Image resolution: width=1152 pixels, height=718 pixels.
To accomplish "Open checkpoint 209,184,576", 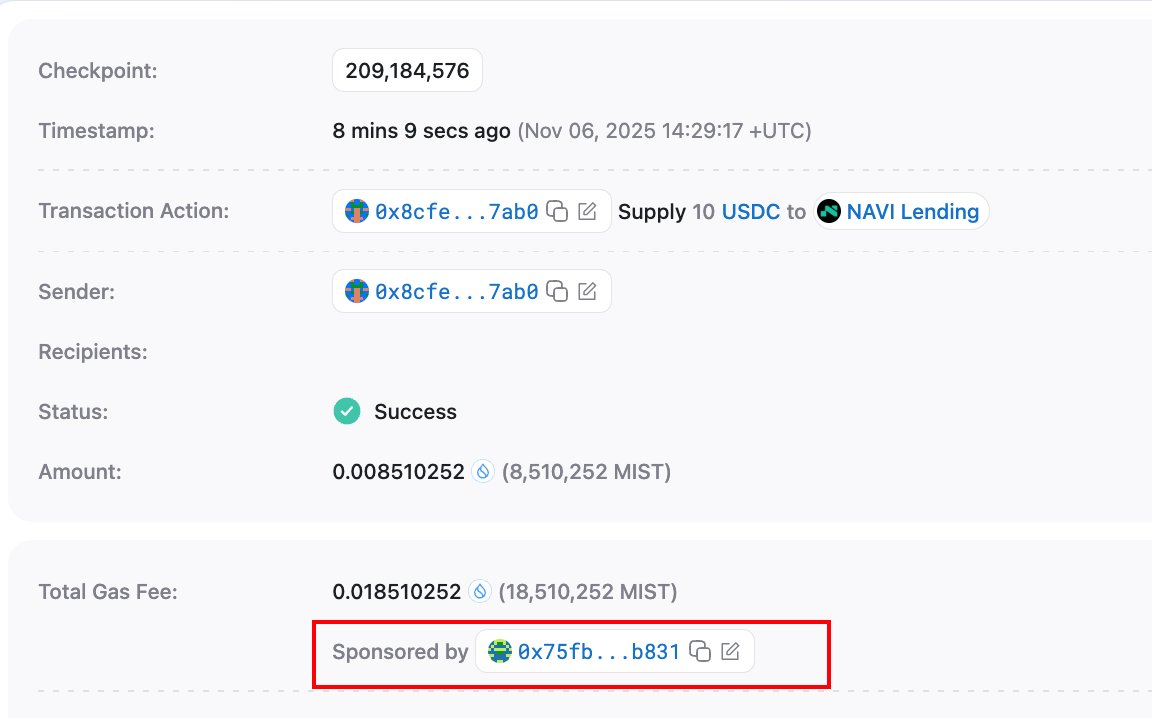I will tap(407, 71).
